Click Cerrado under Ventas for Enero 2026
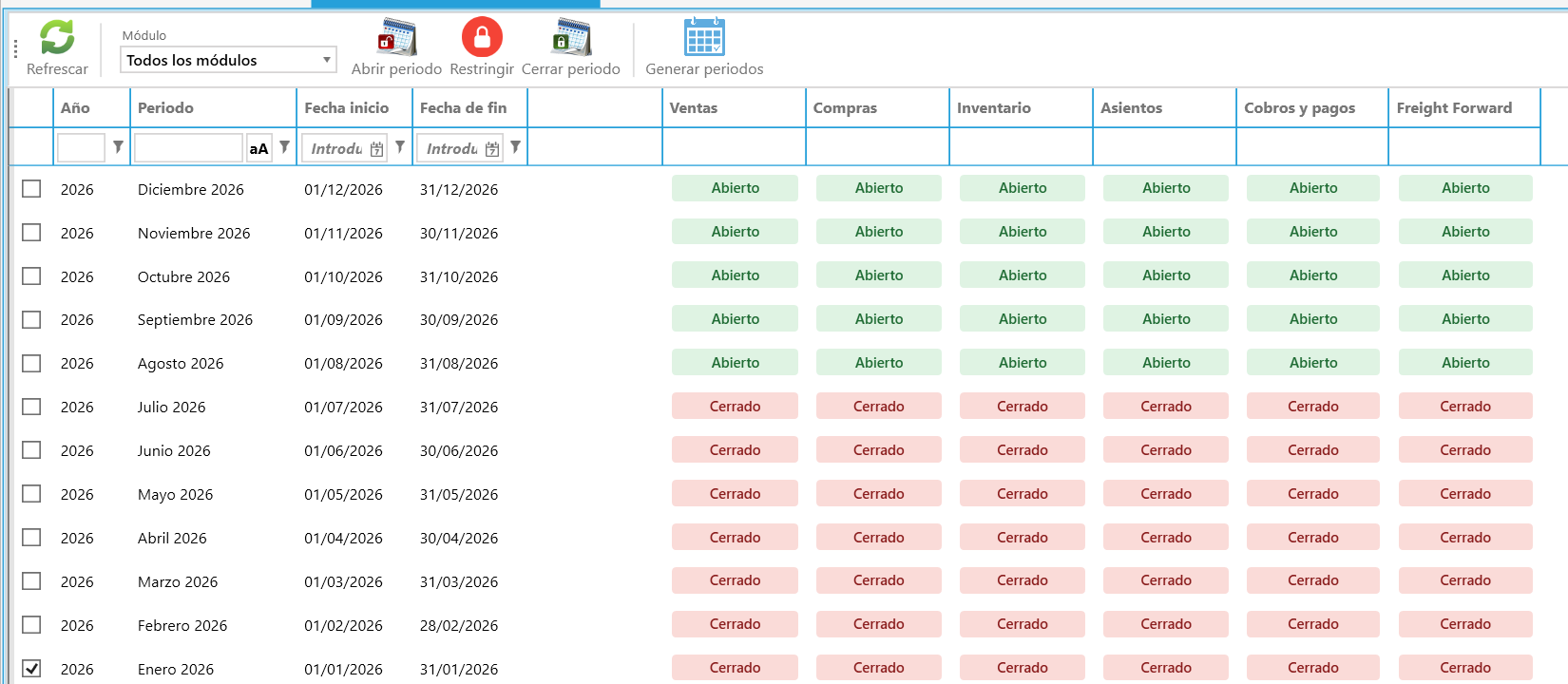Viewport: 1568px width, 684px height. coord(735,668)
